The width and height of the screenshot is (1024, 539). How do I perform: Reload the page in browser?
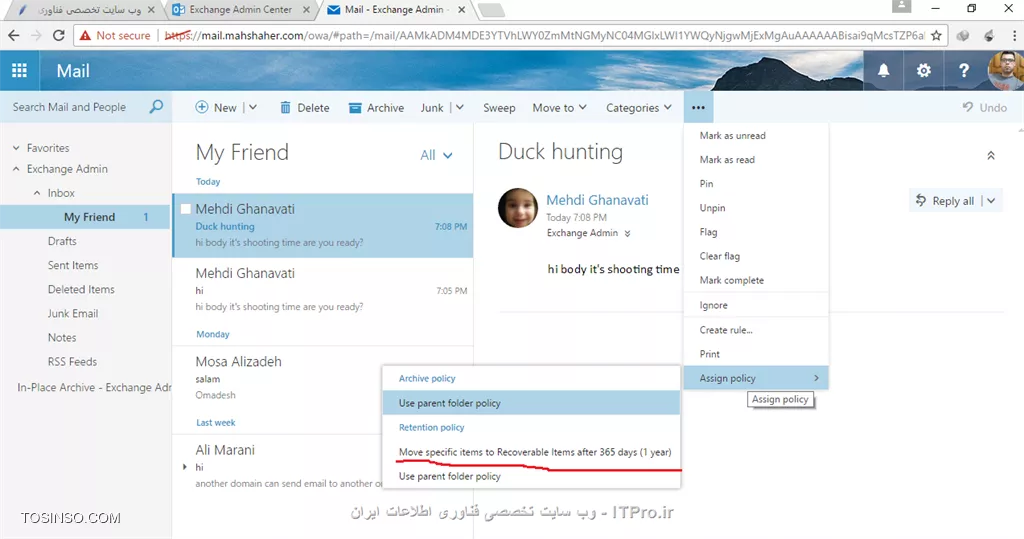pyautogui.click(x=59, y=35)
